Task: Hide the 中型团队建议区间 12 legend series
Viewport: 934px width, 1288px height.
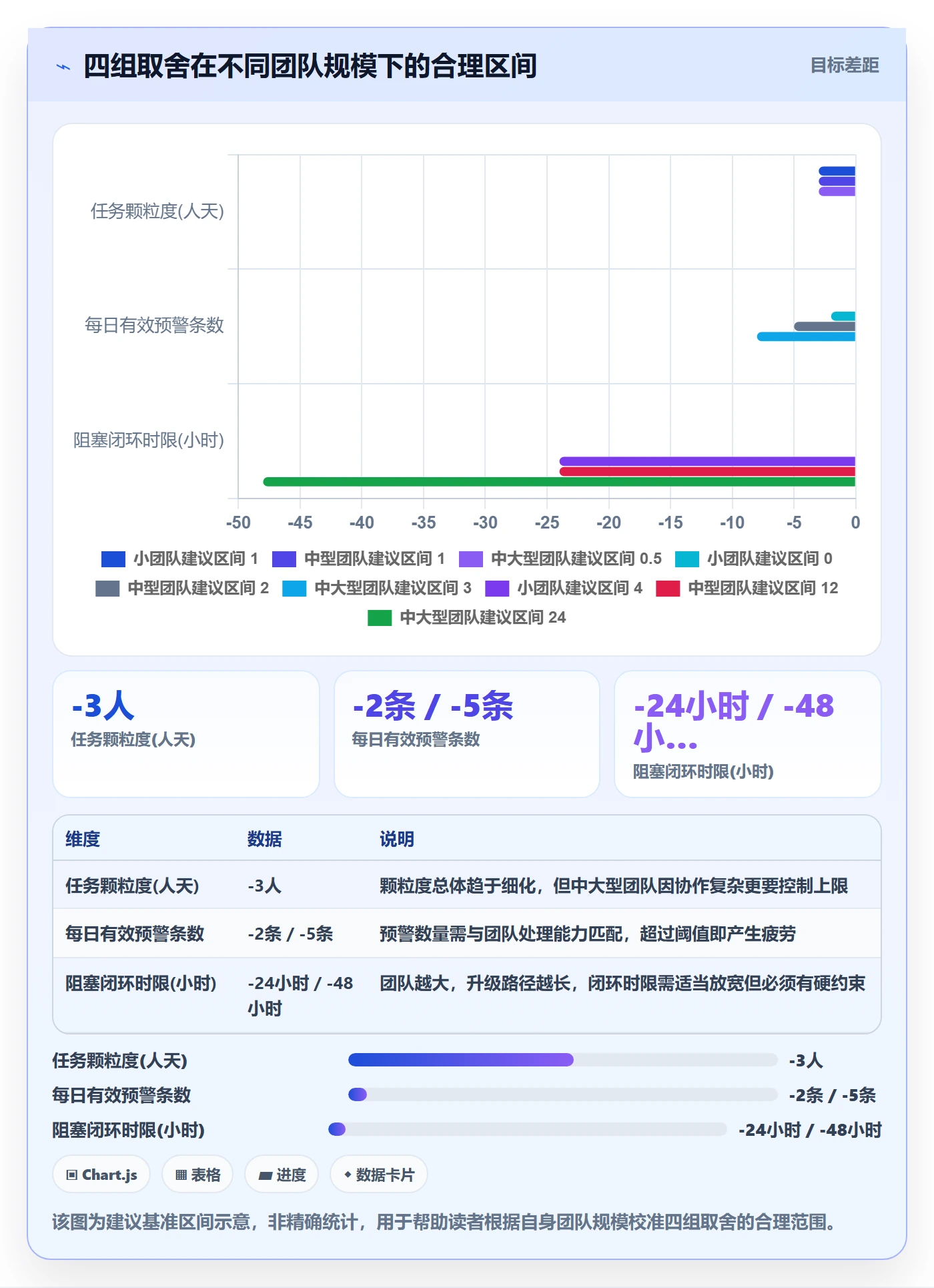Action: 747,588
